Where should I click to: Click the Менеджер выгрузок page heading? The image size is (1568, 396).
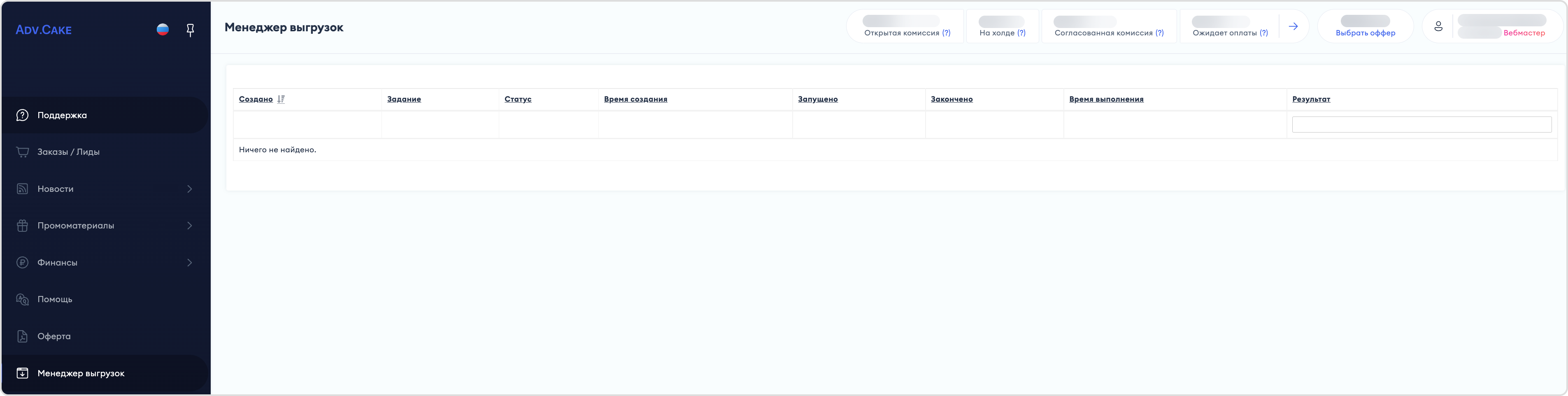pyautogui.click(x=284, y=28)
